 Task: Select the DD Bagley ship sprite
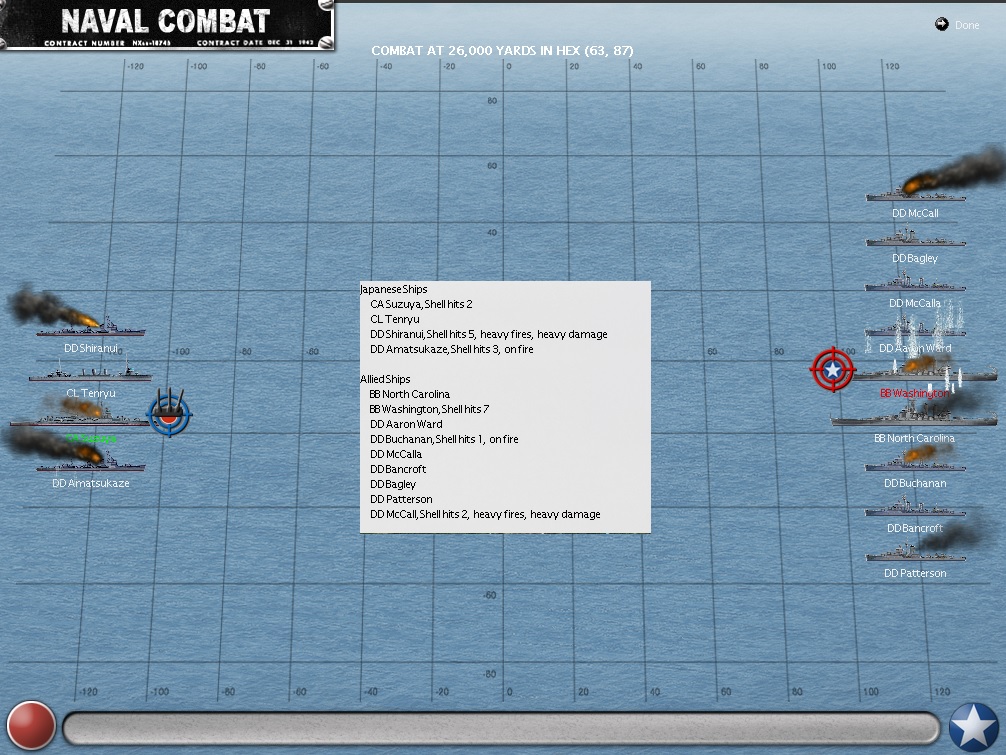pyautogui.click(x=916, y=239)
